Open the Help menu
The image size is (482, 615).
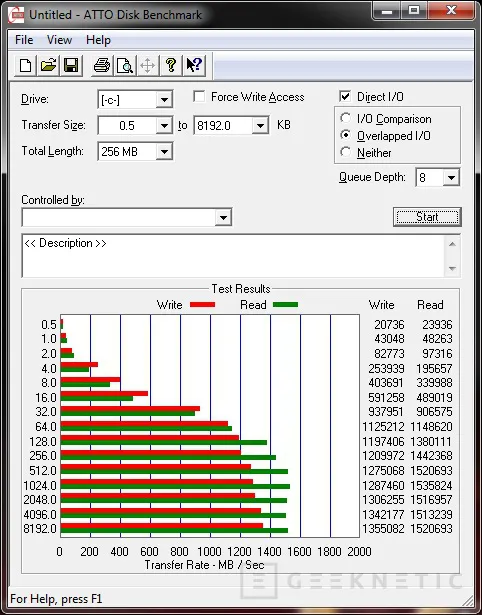98,40
